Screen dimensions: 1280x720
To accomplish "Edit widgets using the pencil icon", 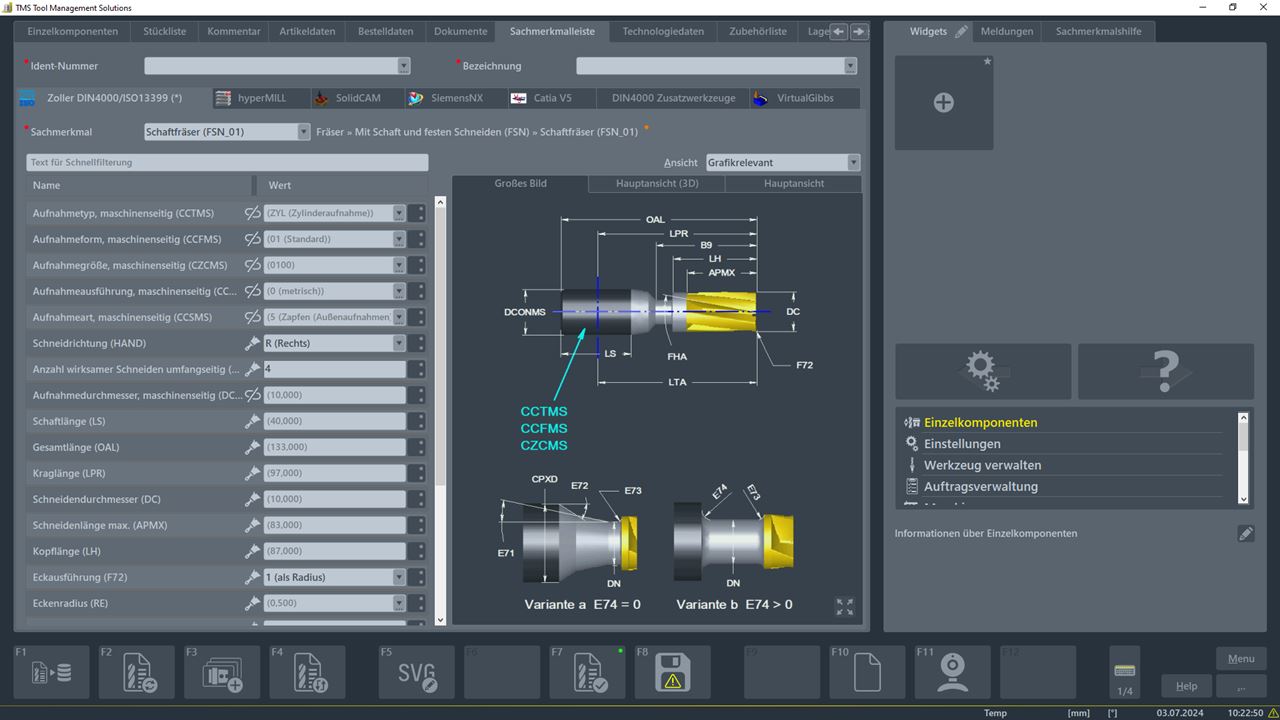I will coord(960,31).
